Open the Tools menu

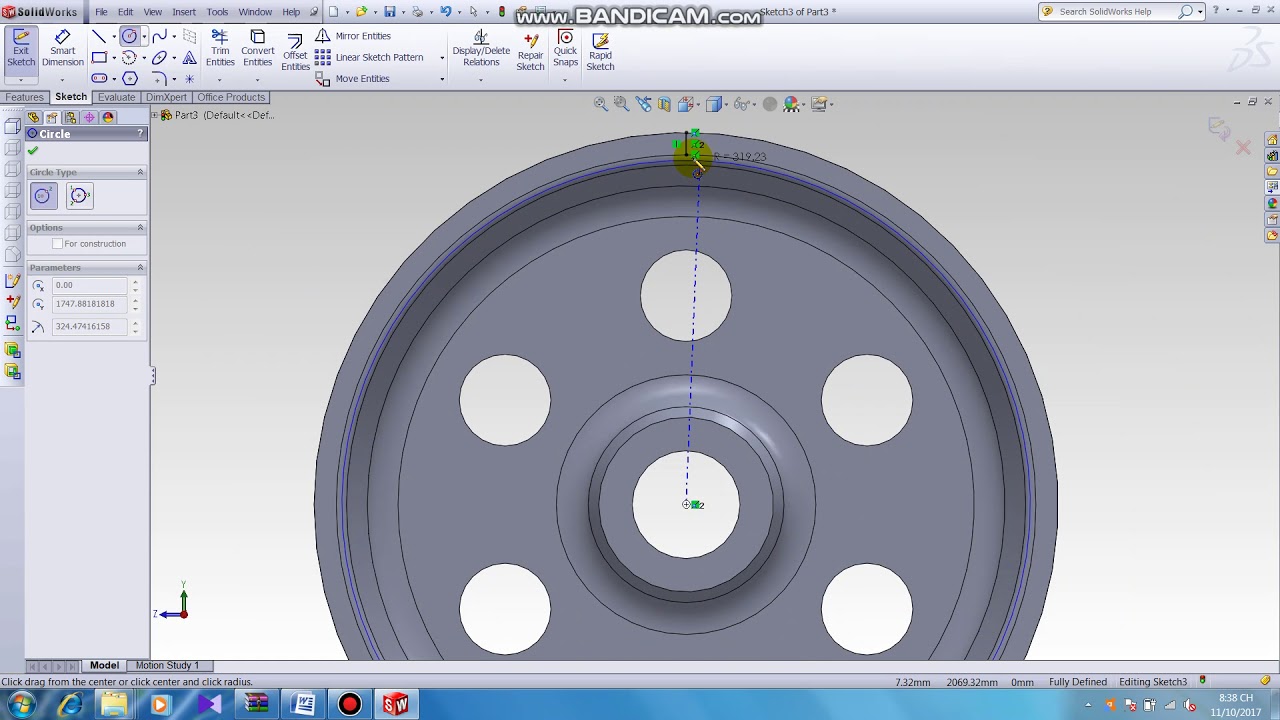coord(217,12)
